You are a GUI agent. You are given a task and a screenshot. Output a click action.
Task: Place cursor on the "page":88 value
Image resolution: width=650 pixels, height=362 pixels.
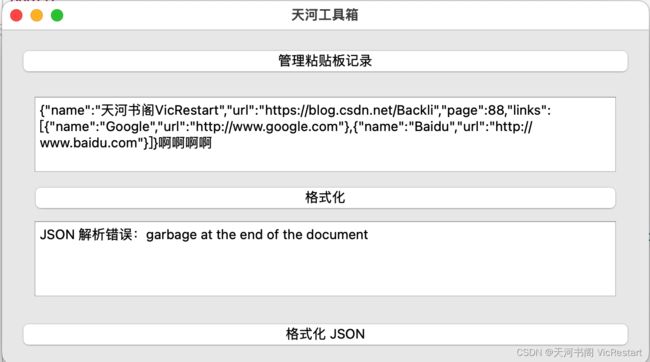[473, 110]
